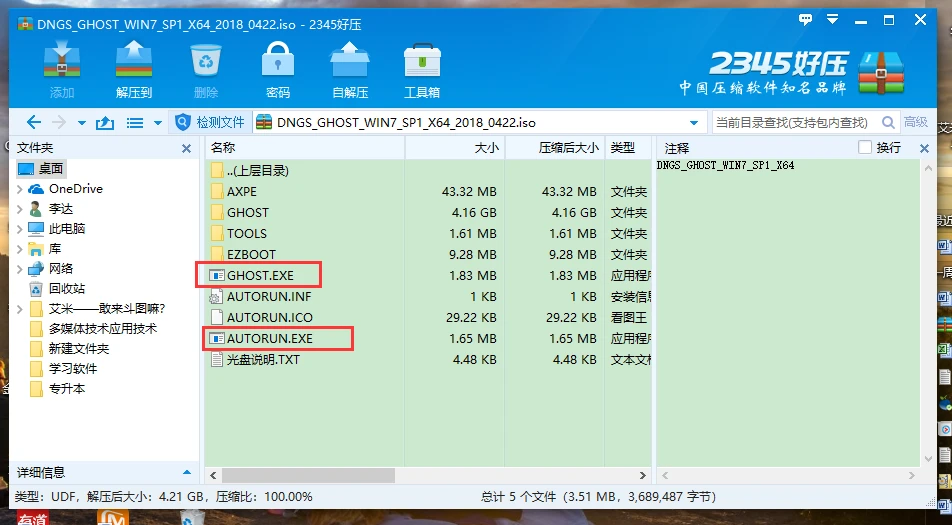Expand the 此电脑 tree node

click(21, 229)
